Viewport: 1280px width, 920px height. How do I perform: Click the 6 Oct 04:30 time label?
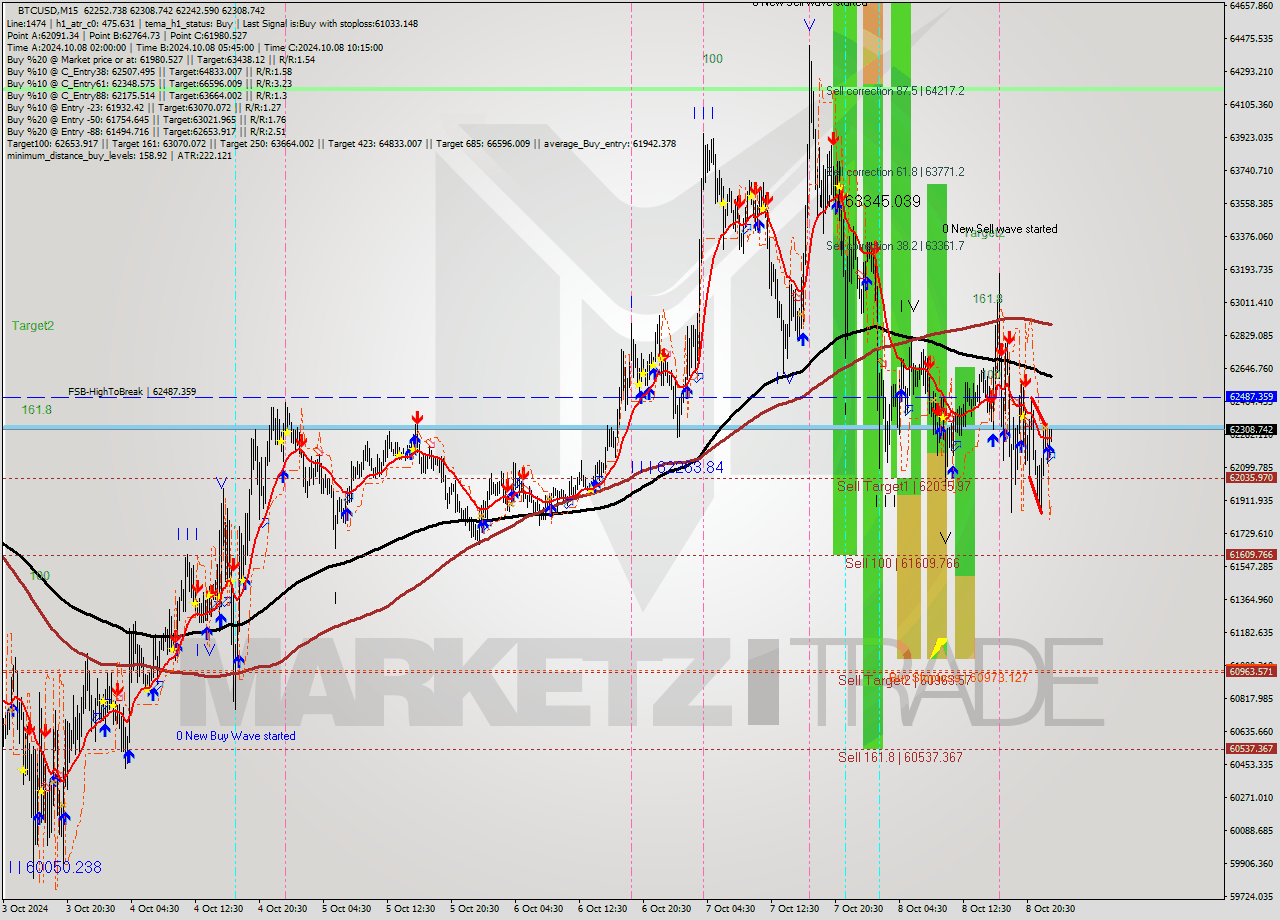pyautogui.click(x=539, y=909)
